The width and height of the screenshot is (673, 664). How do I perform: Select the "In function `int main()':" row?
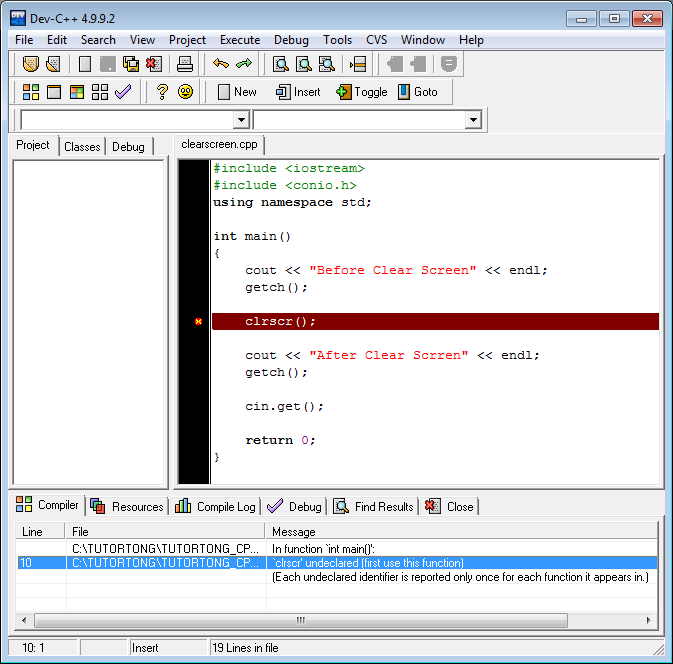click(x=337, y=549)
